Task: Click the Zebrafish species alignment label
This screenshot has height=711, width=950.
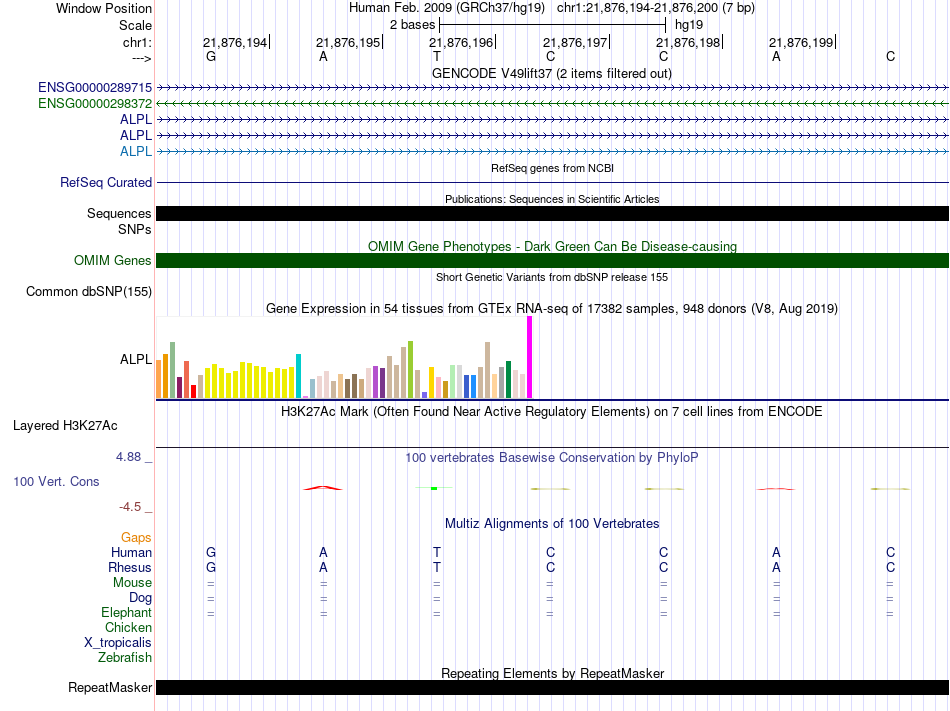Action: coord(125,657)
